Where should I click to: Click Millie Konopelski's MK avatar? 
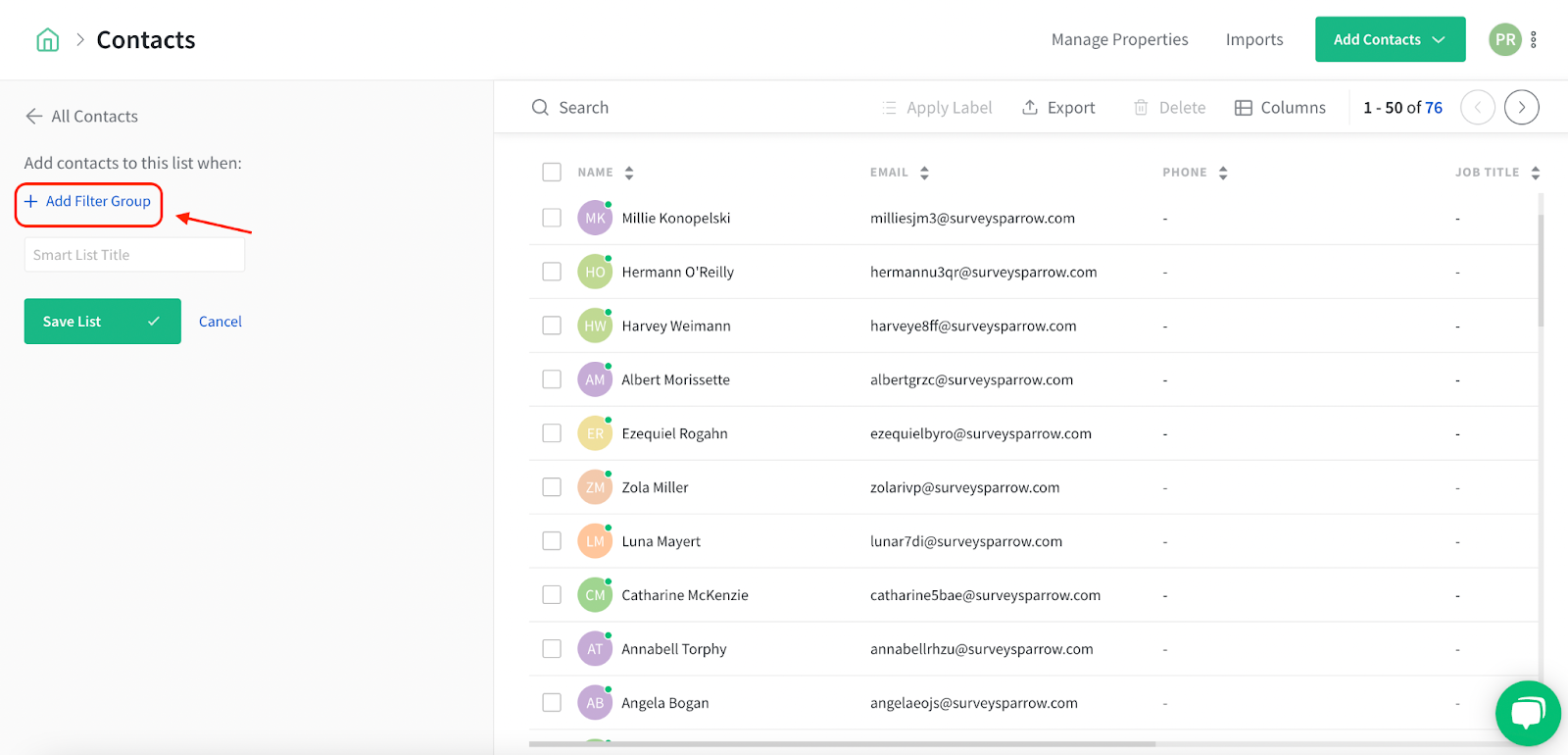[x=595, y=218]
